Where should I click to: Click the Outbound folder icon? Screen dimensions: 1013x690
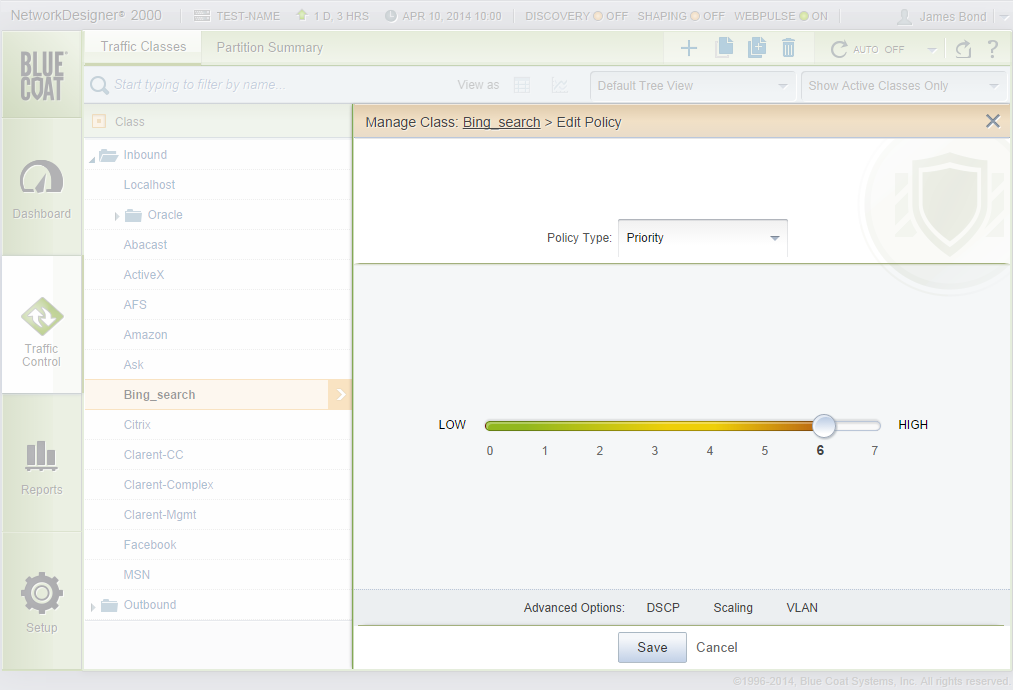click(109, 605)
